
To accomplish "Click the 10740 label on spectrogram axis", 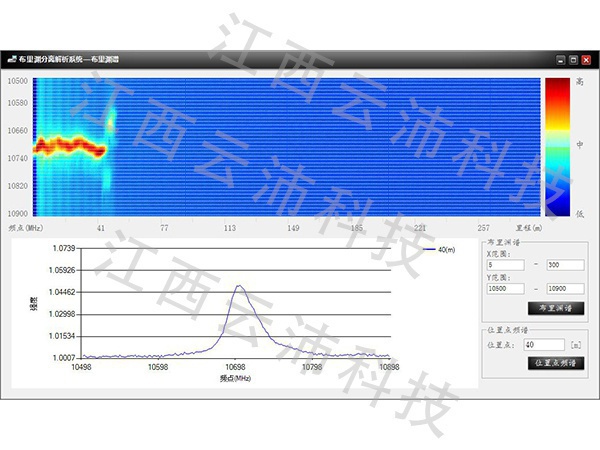I will tap(18, 158).
